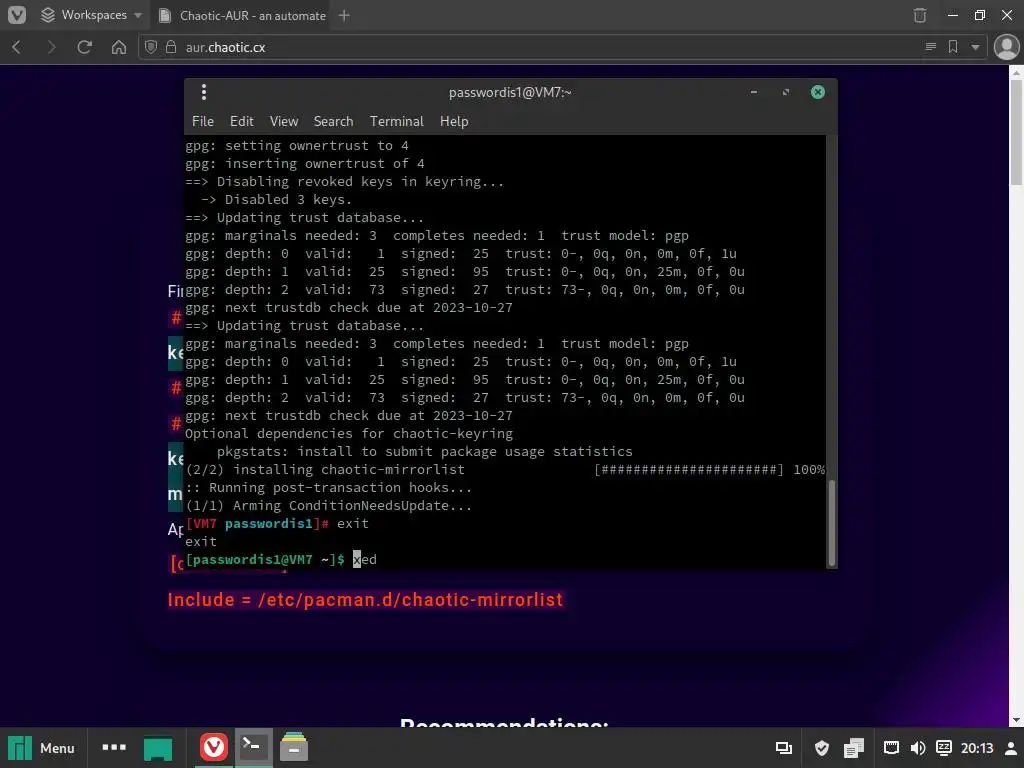Open the closed tabs trash icon

click(920, 15)
